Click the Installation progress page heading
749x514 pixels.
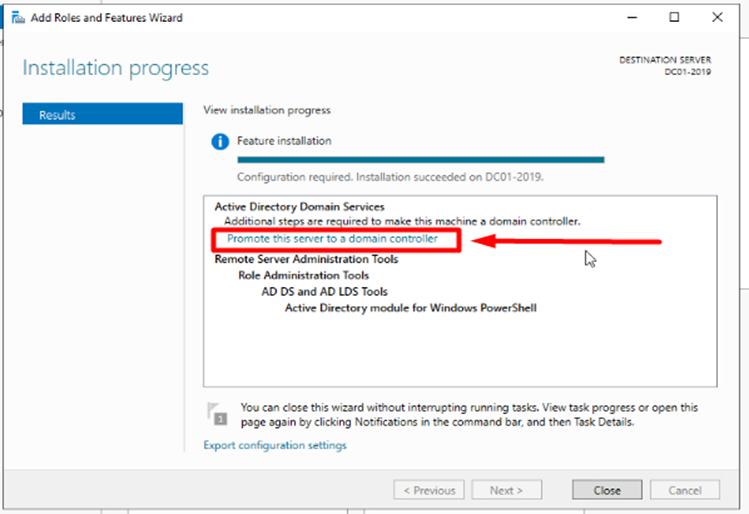click(x=116, y=68)
